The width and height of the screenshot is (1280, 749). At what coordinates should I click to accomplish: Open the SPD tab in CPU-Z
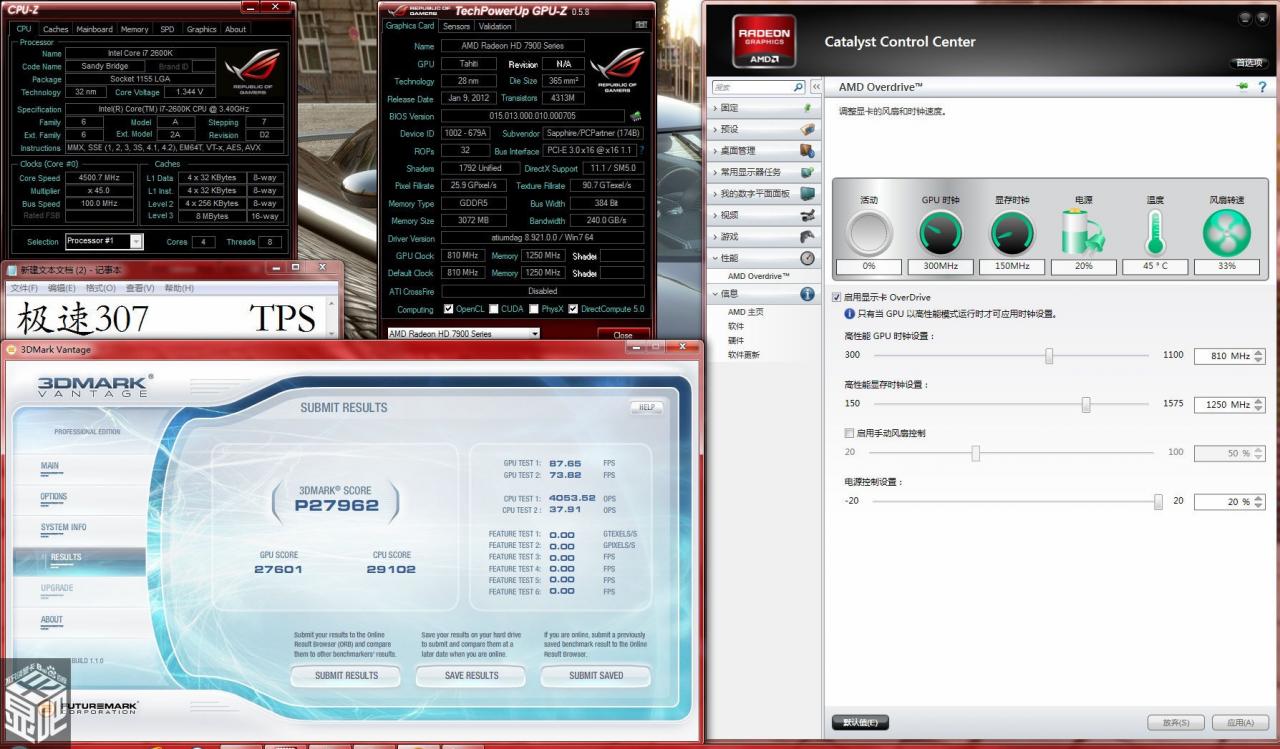point(167,29)
